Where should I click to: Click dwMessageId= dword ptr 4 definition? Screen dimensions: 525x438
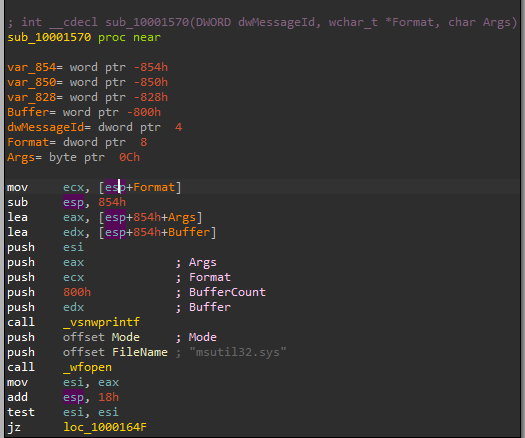coord(95,127)
